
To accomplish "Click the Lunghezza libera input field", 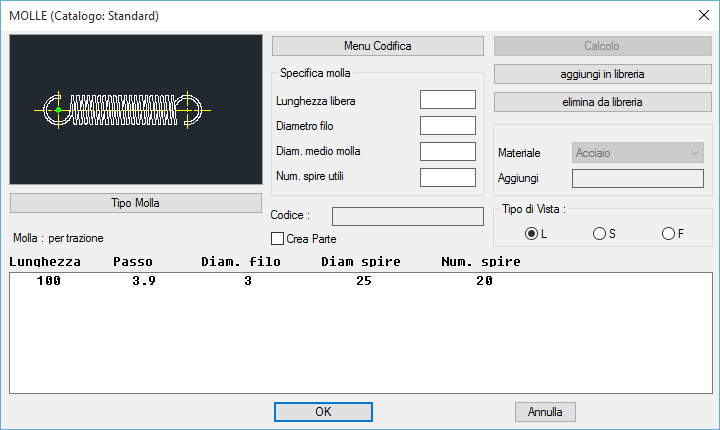I will point(448,100).
